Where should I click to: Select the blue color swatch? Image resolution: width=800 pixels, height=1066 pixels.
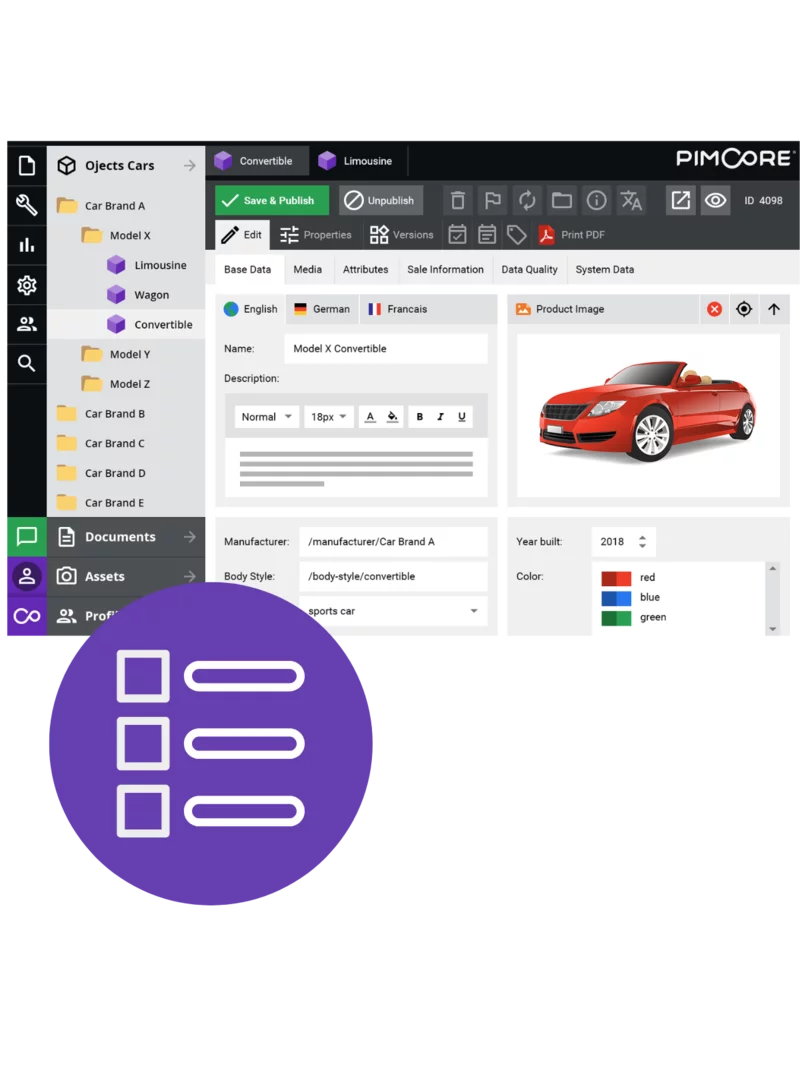pos(616,597)
